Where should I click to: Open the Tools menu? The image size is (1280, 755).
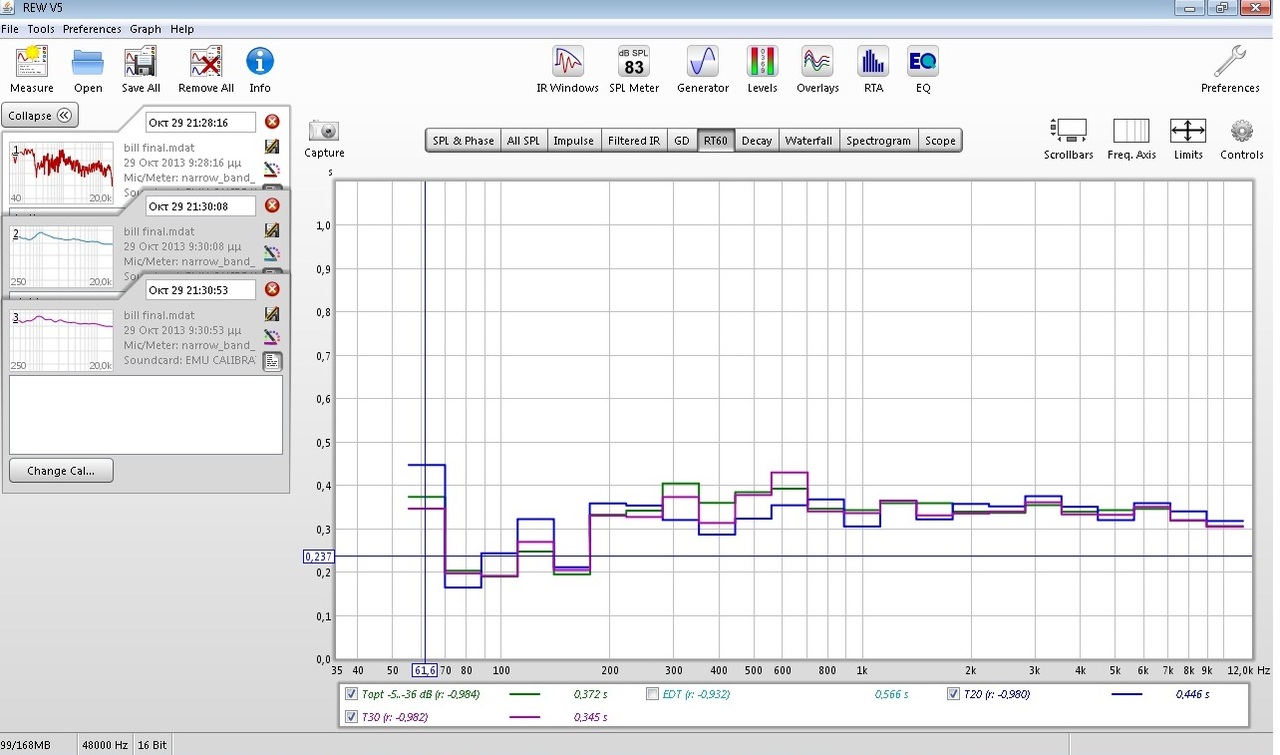click(x=41, y=29)
